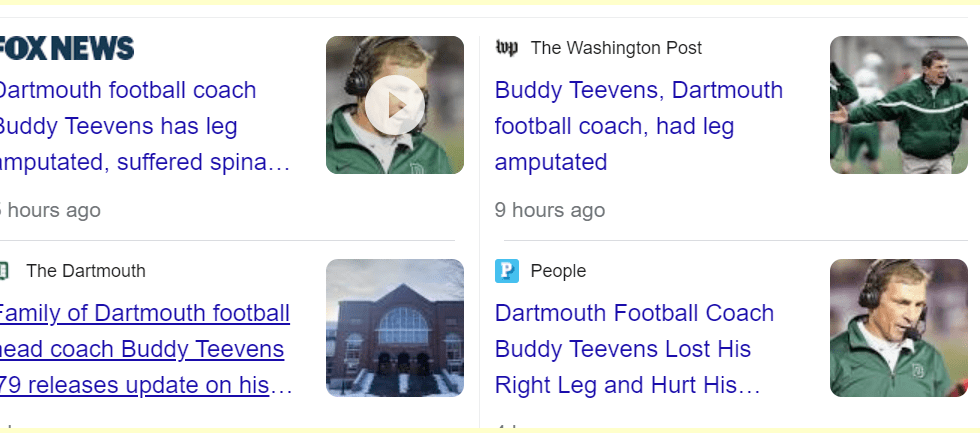Click the cut-off timestamp below The Dartmouth article
Image resolution: width=980 pixels, height=433 pixels.
tap(8, 428)
